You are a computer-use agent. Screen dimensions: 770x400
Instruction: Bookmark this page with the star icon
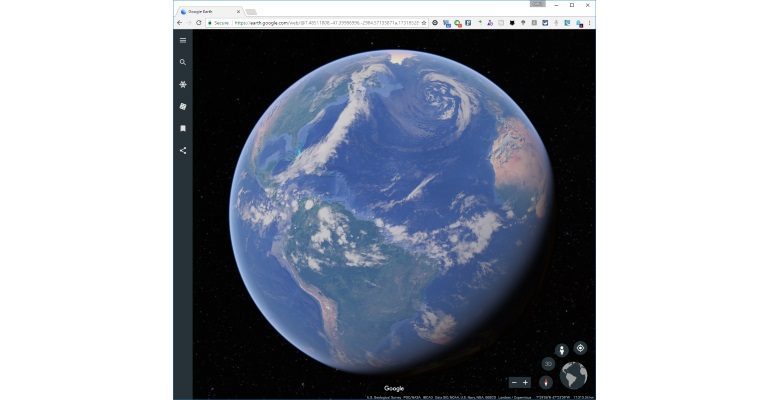coord(424,22)
